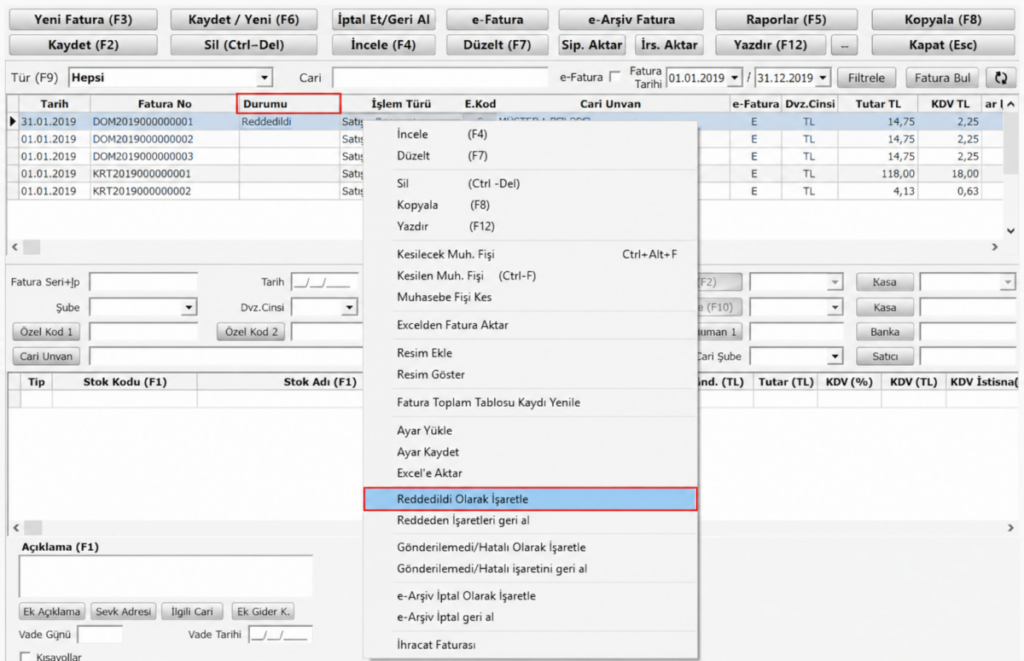Click the Kapat (Esc) button
The width and height of the screenshot is (1024, 661).
[x=943, y=45]
